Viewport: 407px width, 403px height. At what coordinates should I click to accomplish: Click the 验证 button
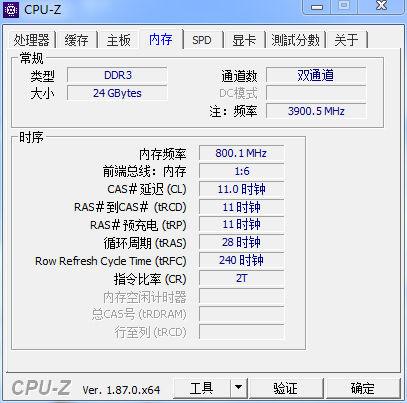(286, 388)
